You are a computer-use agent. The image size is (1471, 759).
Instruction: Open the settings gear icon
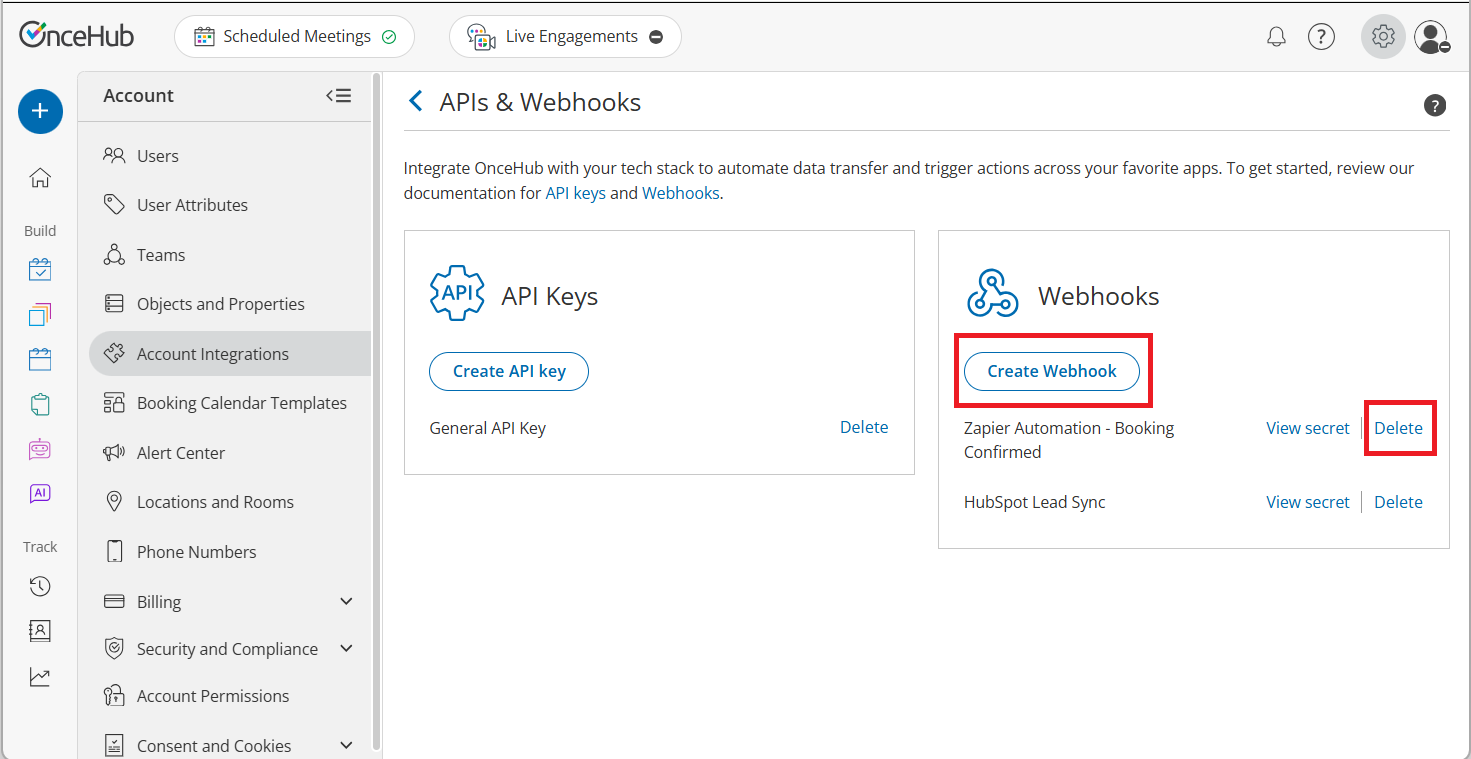click(1383, 36)
